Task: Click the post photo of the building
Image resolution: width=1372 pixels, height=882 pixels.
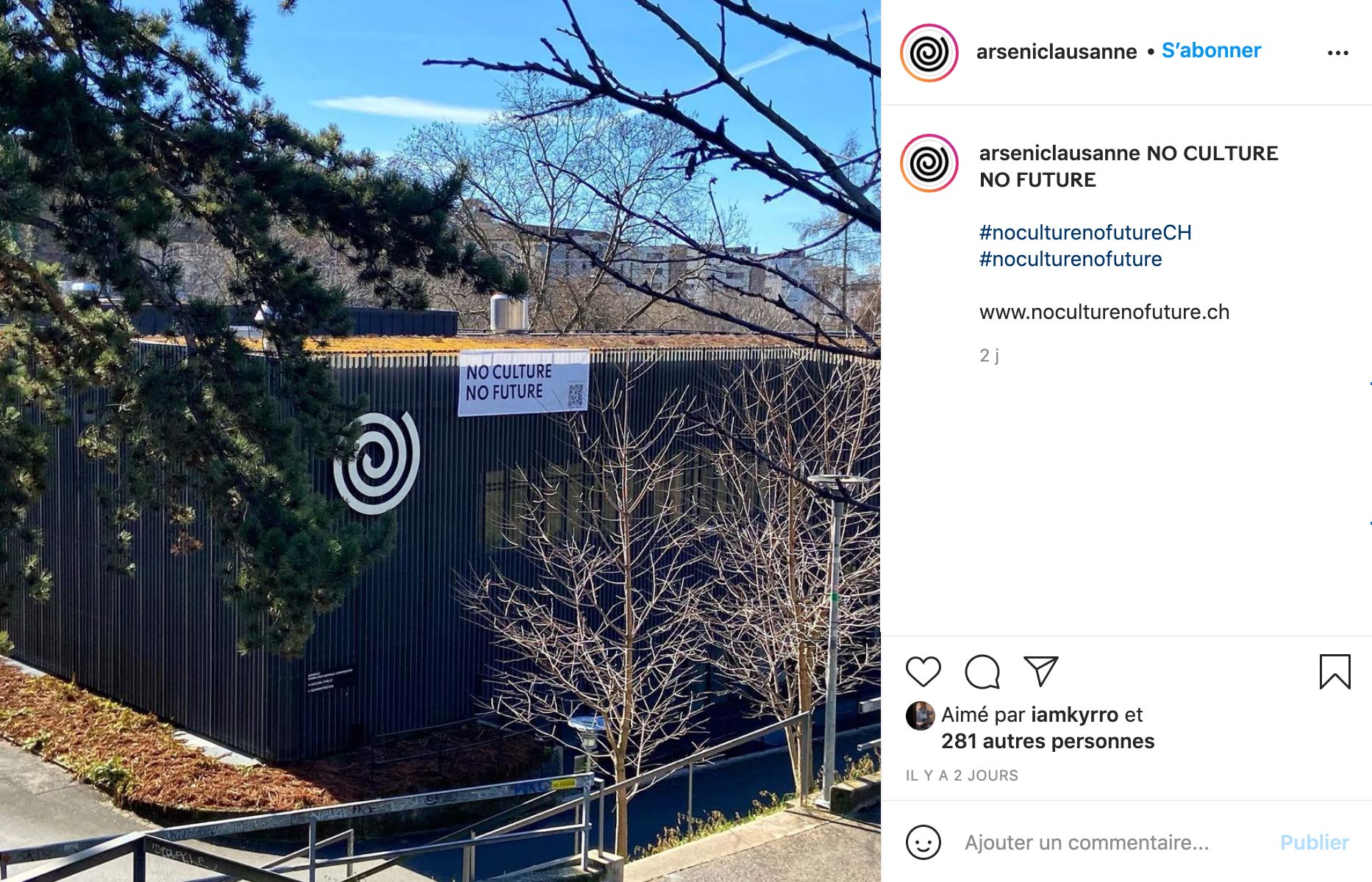Action: pyautogui.click(x=440, y=441)
